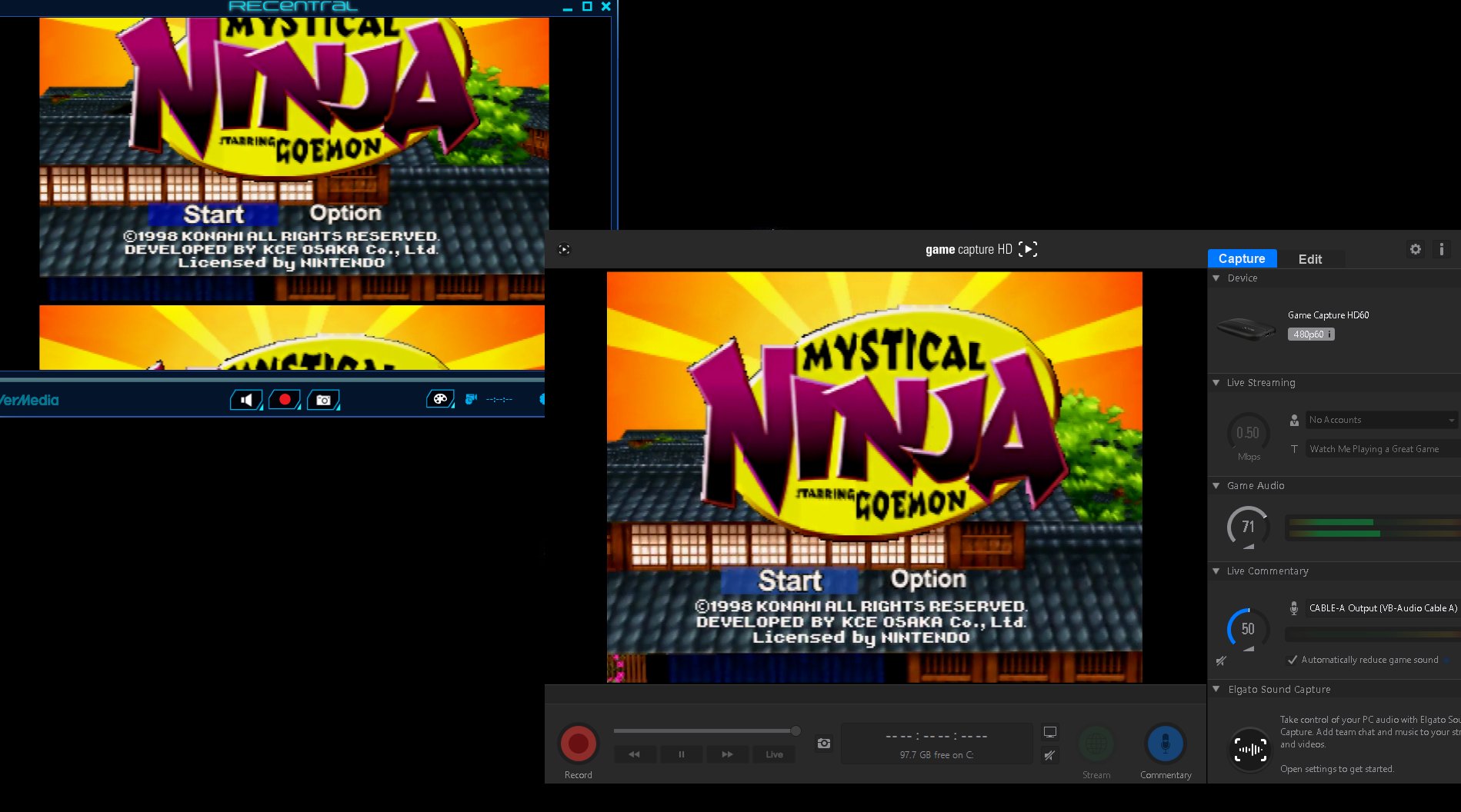Click the disk space free text display
Image resolution: width=1461 pixels, height=812 pixels.
point(936,755)
